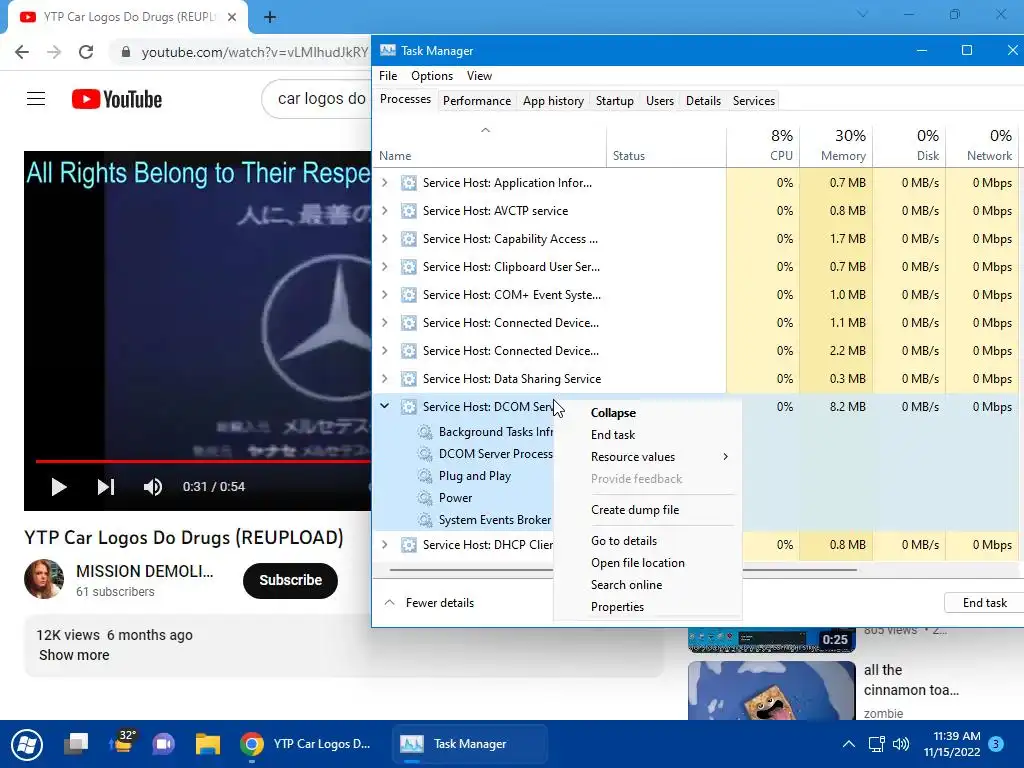Click the Service Host: AVCTP service gear icon
1024x768 pixels.
[409, 211]
